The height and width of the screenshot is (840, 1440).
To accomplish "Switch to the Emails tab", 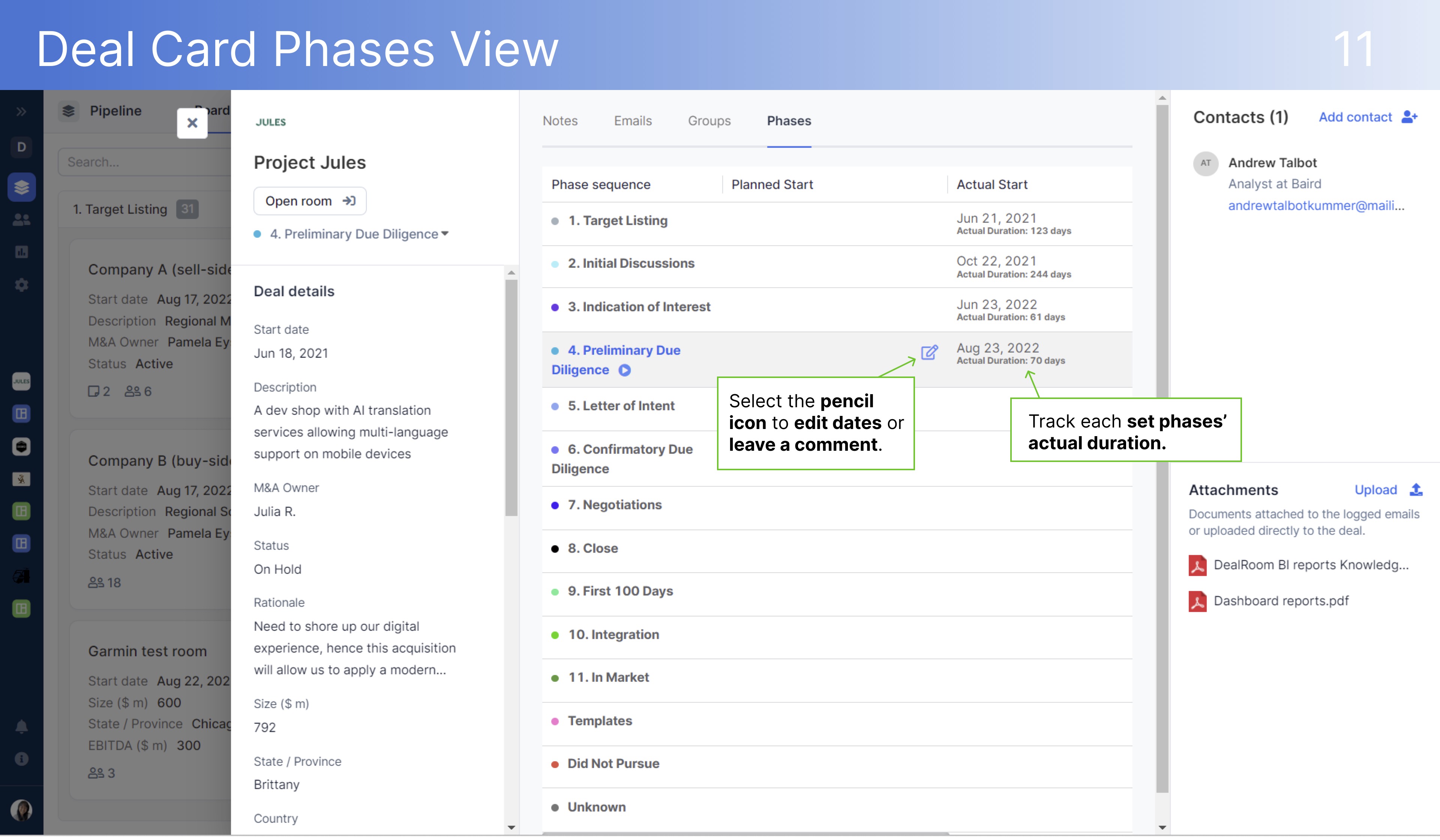I will tap(633, 121).
